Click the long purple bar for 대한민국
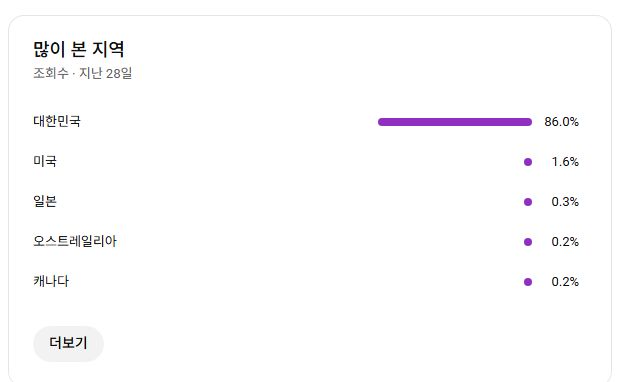Image resolution: width=620 pixels, height=382 pixels. click(455, 122)
